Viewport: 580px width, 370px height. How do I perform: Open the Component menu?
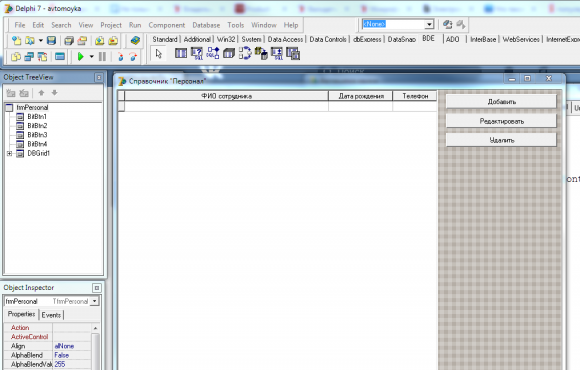(166, 25)
